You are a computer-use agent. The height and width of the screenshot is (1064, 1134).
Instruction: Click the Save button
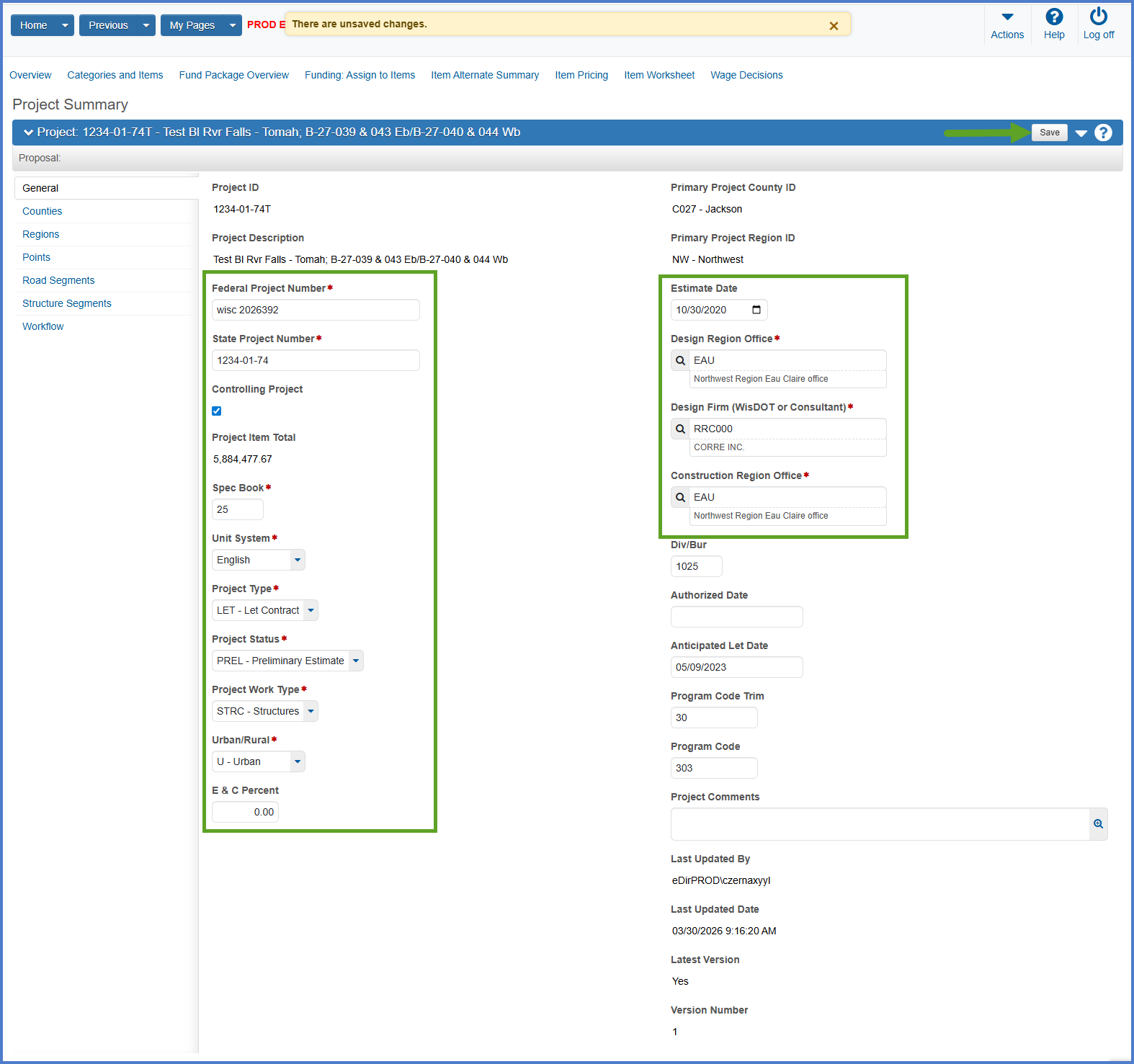[1049, 133]
